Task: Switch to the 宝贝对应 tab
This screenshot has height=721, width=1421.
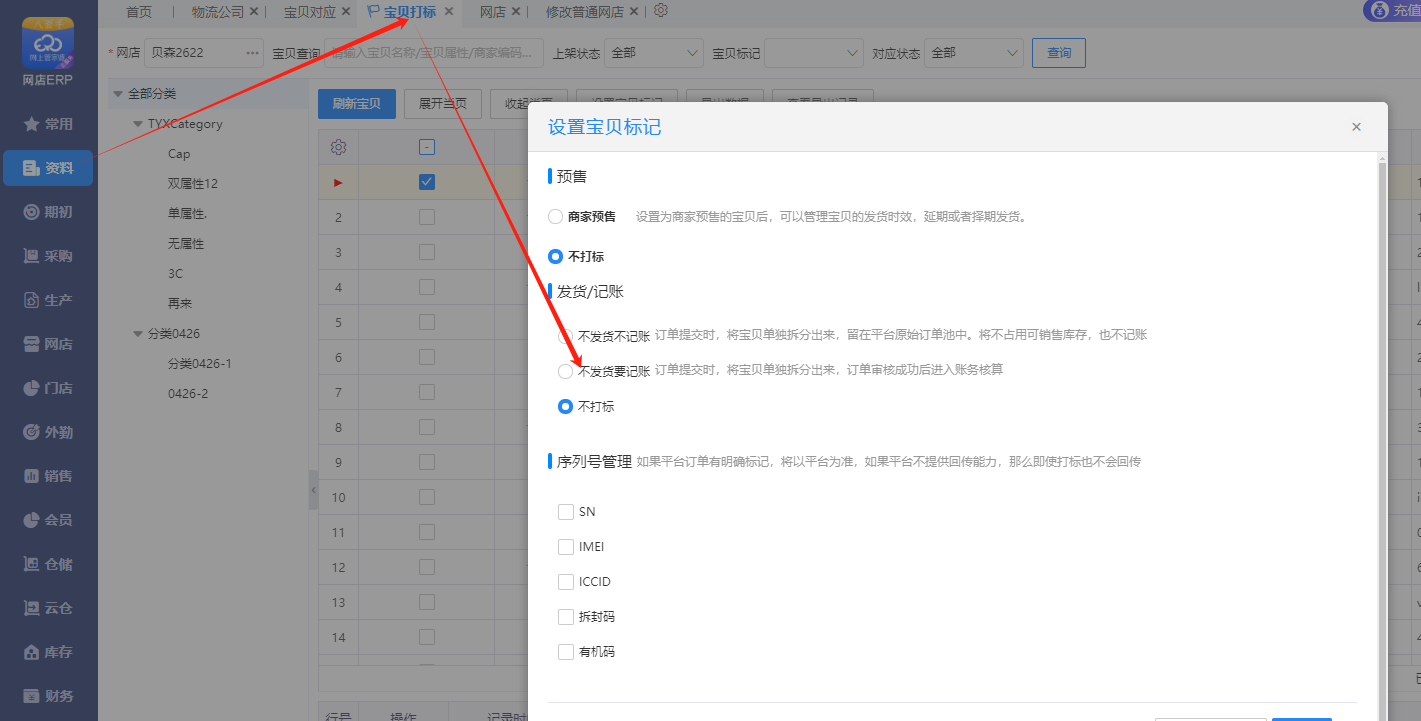Action: point(310,12)
